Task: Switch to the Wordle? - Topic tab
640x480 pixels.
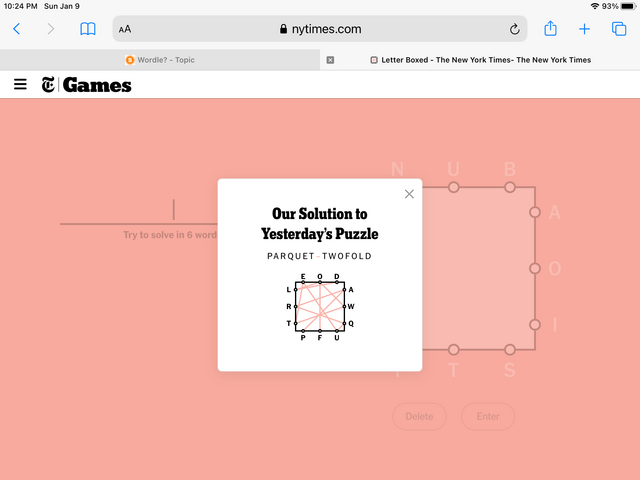Action: (160, 60)
